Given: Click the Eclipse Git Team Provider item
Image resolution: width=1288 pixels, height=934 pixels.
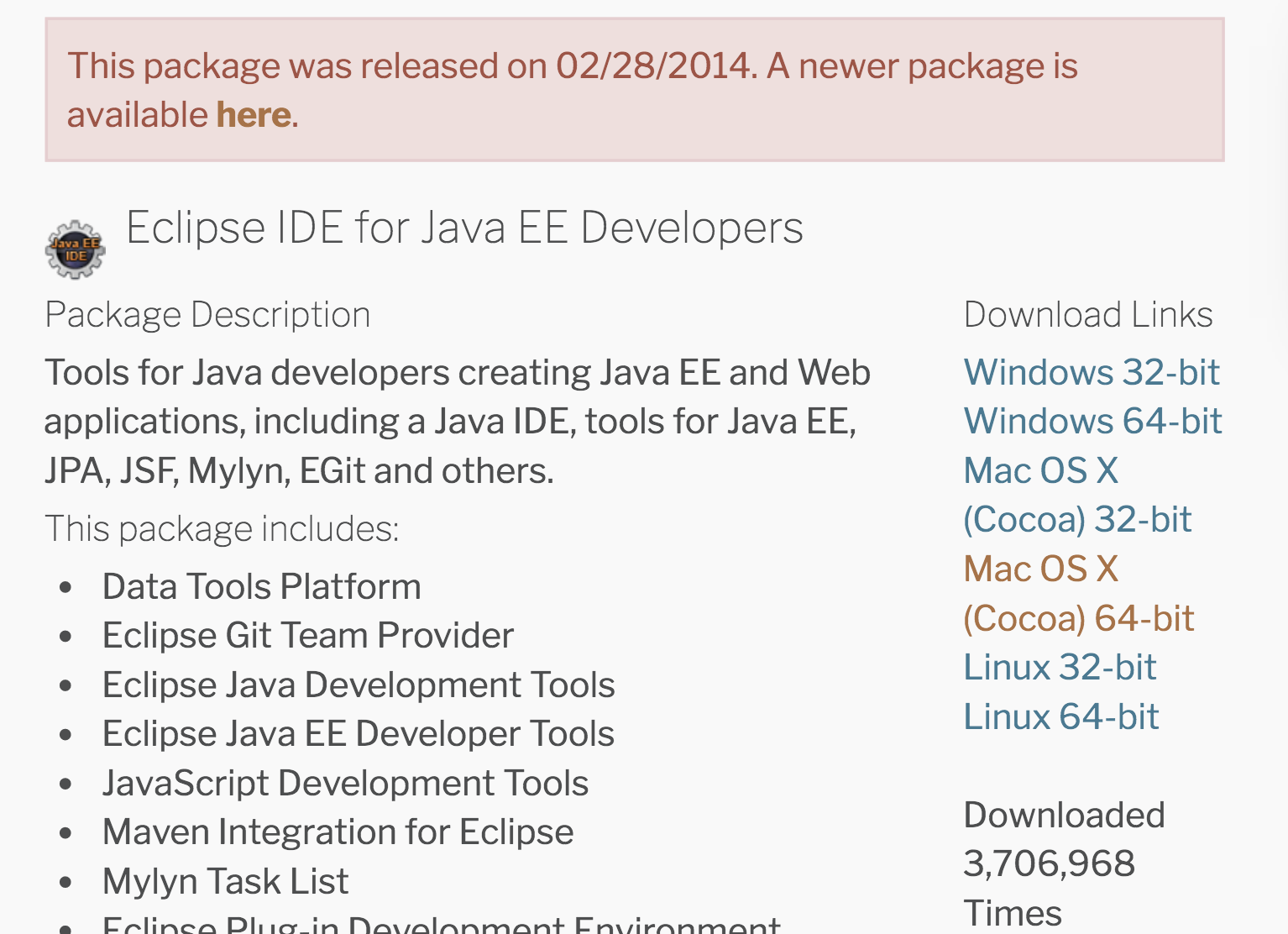Looking at the screenshot, I should coord(307,636).
